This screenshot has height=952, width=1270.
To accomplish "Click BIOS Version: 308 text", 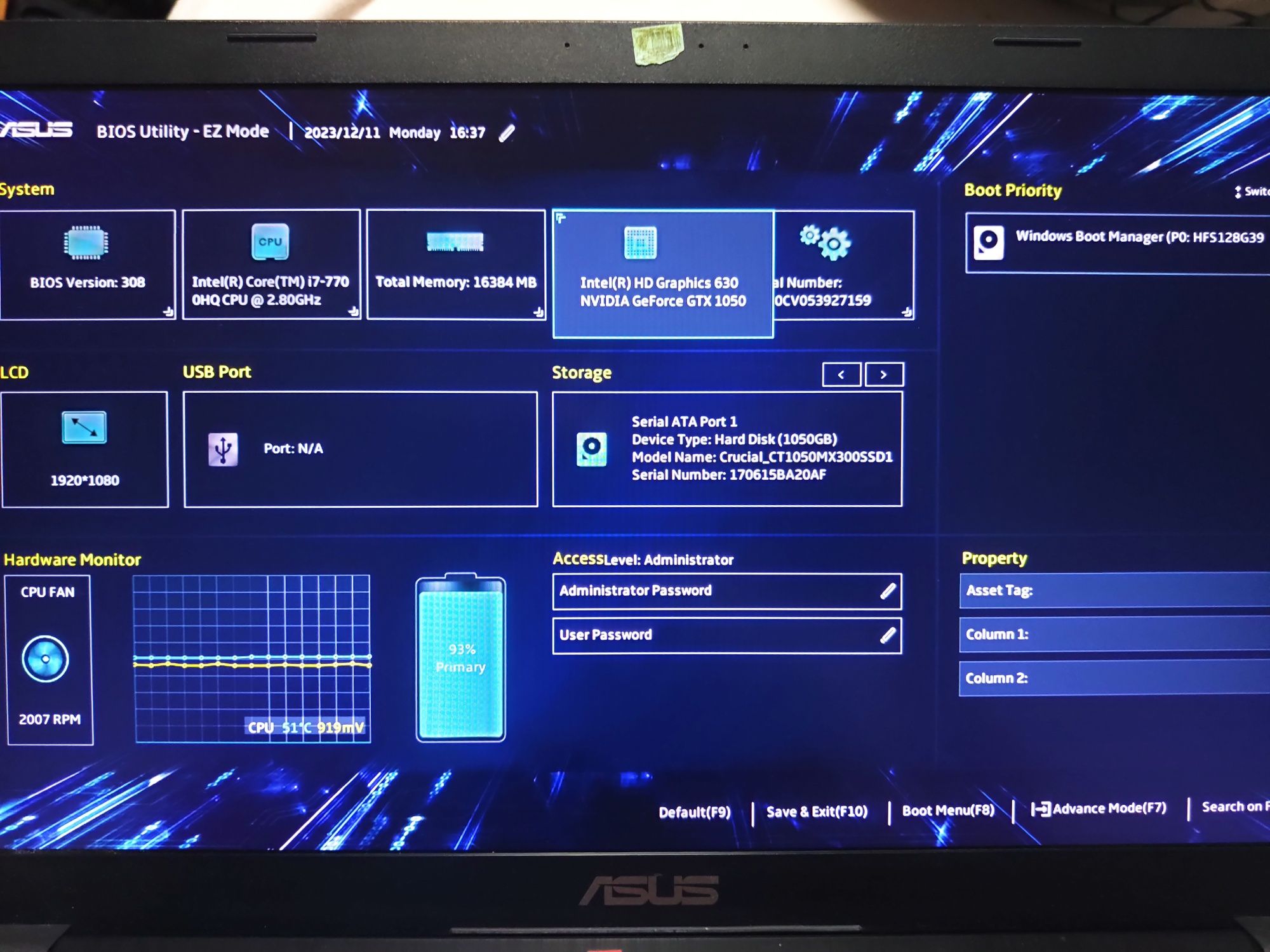I will click(x=88, y=282).
